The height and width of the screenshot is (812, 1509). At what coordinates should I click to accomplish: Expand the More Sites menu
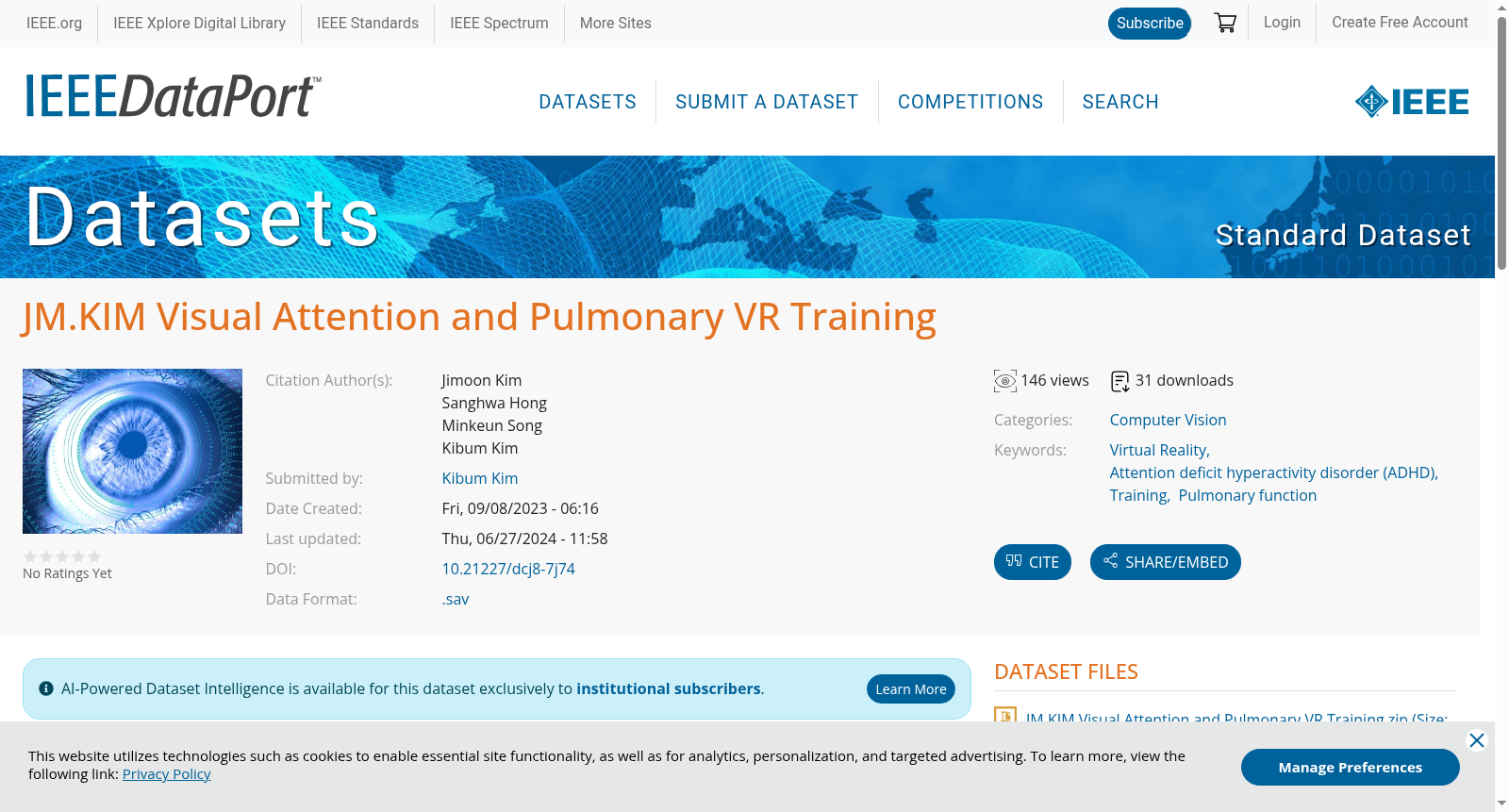tap(616, 23)
